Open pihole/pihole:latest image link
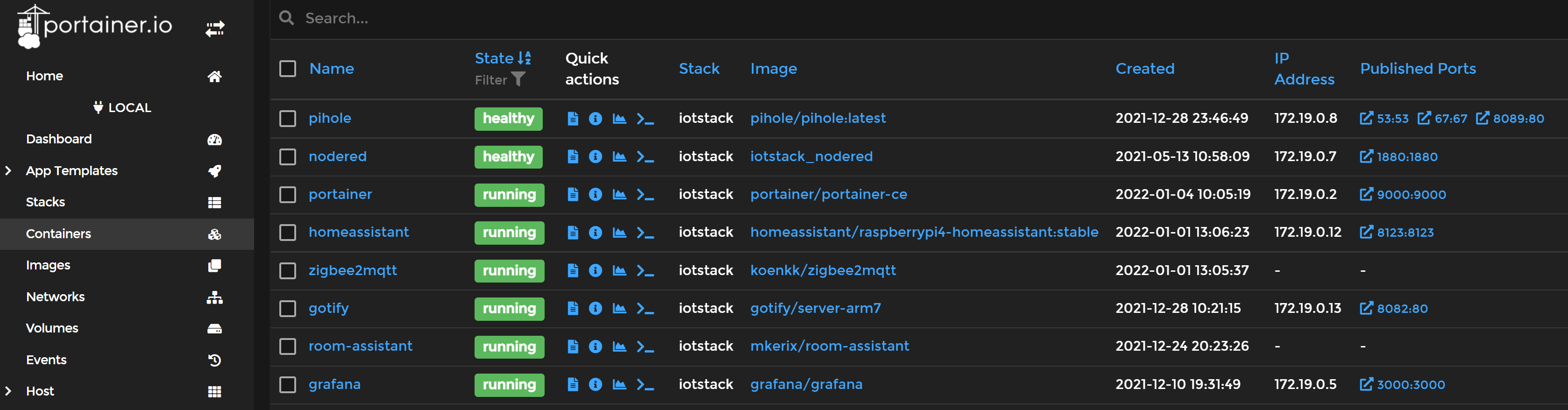The height and width of the screenshot is (410, 1568). click(817, 119)
